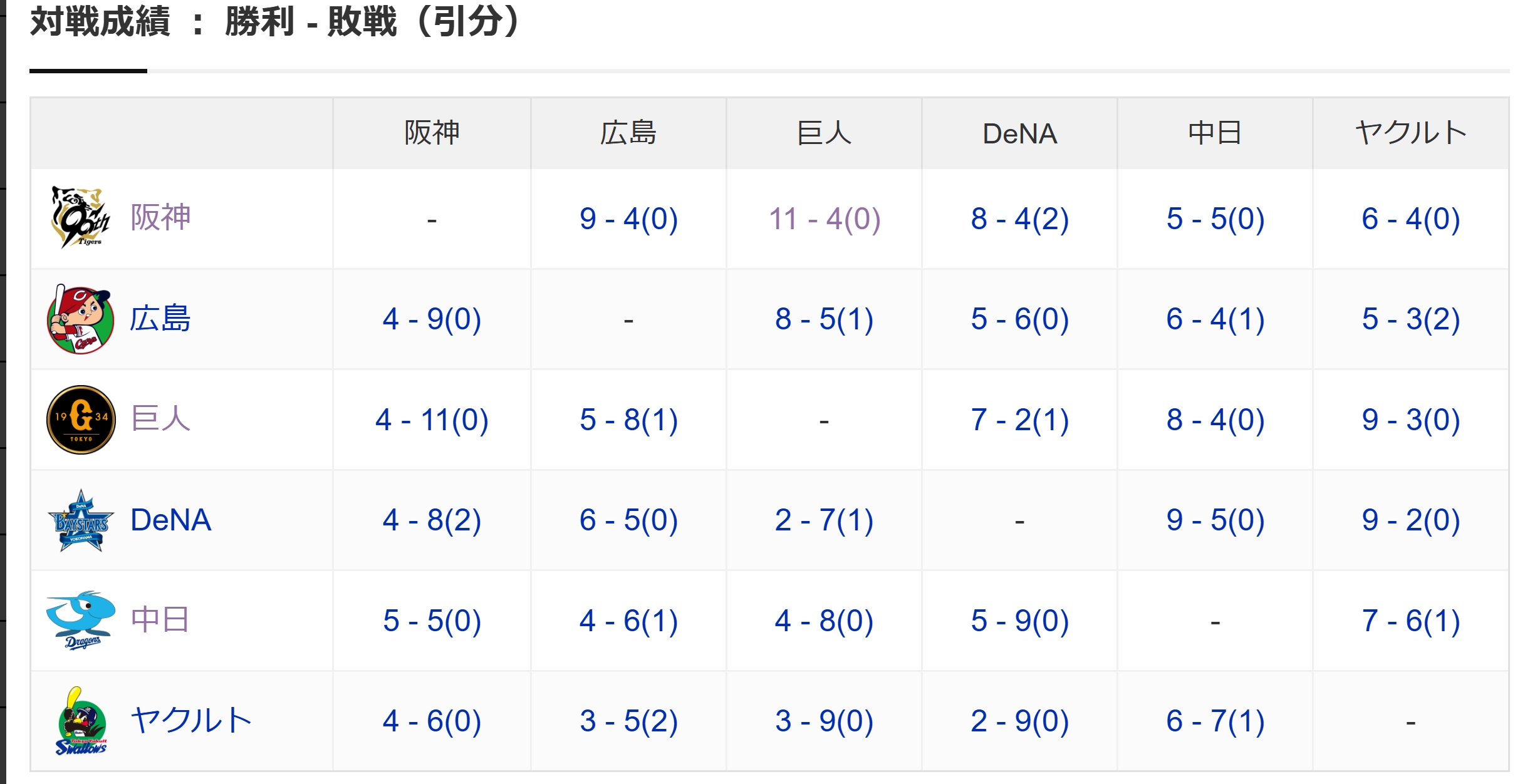Open DeNA vs Yakult 9 - 2(0) record
Image resolution: width=1525 pixels, height=784 pixels.
click(x=1411, y=520)
